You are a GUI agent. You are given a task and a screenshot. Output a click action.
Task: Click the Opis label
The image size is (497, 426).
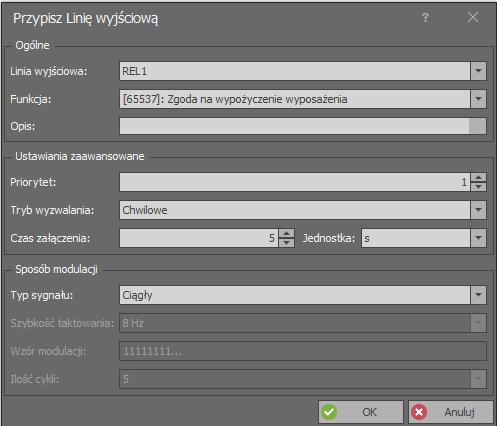click(23, 126)
